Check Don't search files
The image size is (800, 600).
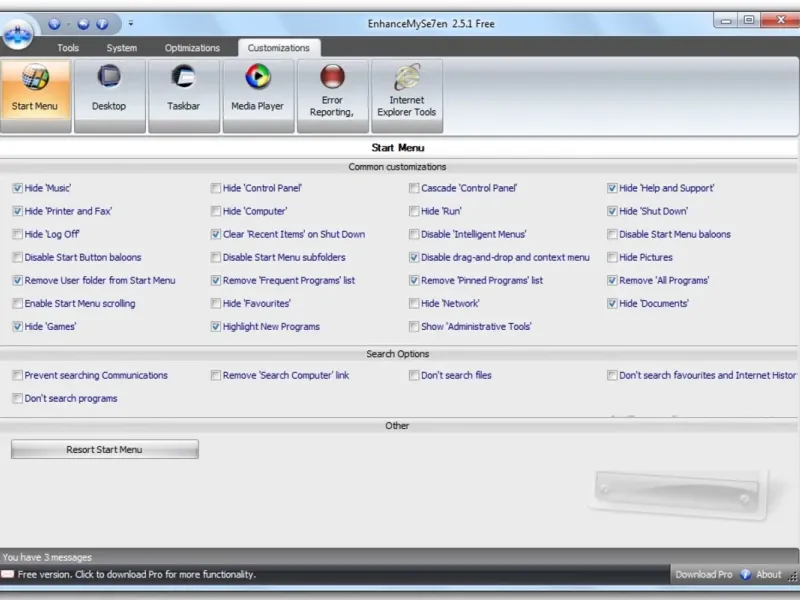point(414,376)
